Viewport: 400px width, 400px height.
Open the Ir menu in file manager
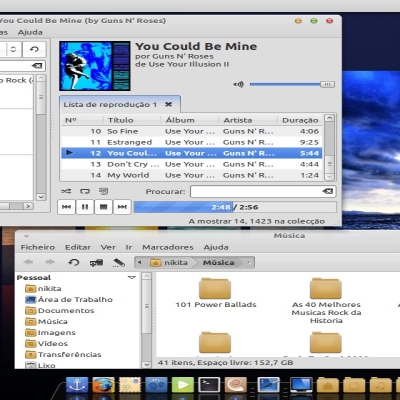click(x=129, y=247)
